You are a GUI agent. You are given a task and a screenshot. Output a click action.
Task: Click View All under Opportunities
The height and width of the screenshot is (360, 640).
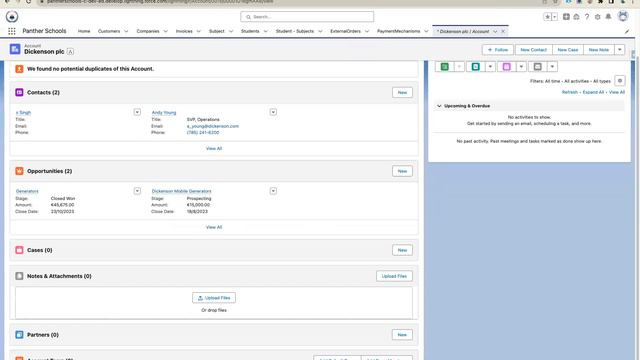pyautogui.click(x=214, y=227)
